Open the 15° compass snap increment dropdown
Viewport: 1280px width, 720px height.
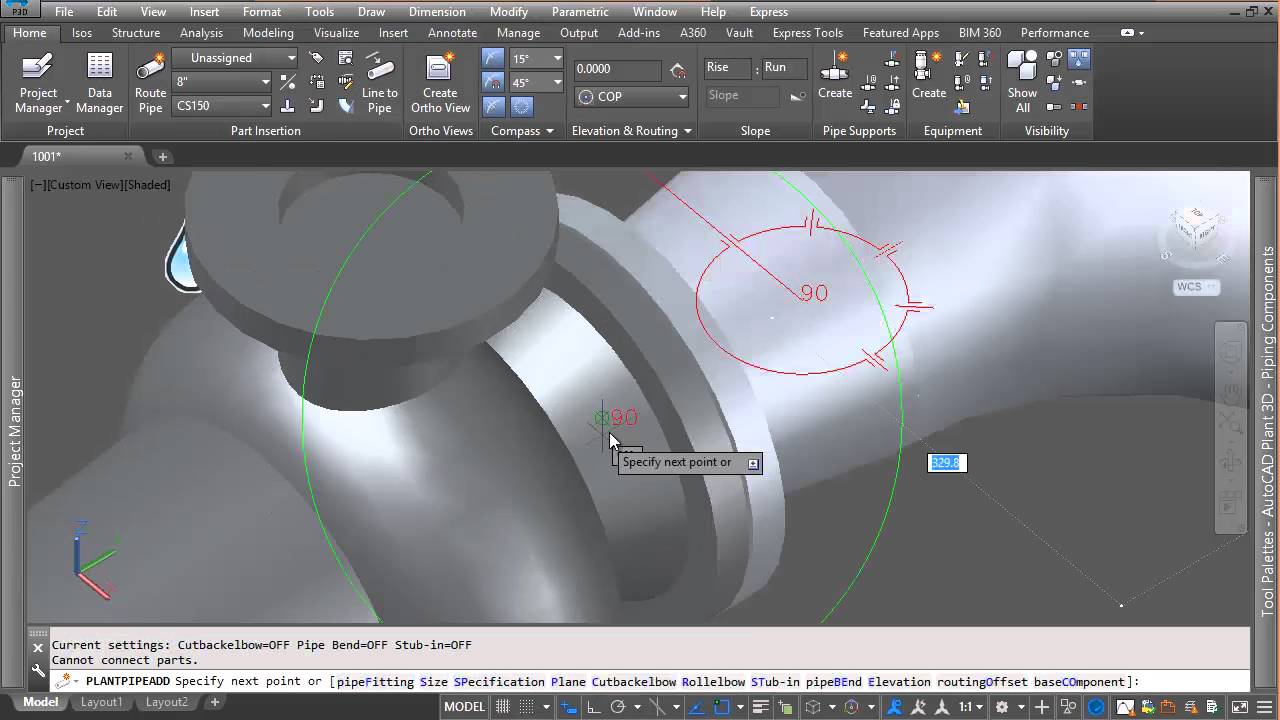536,58
